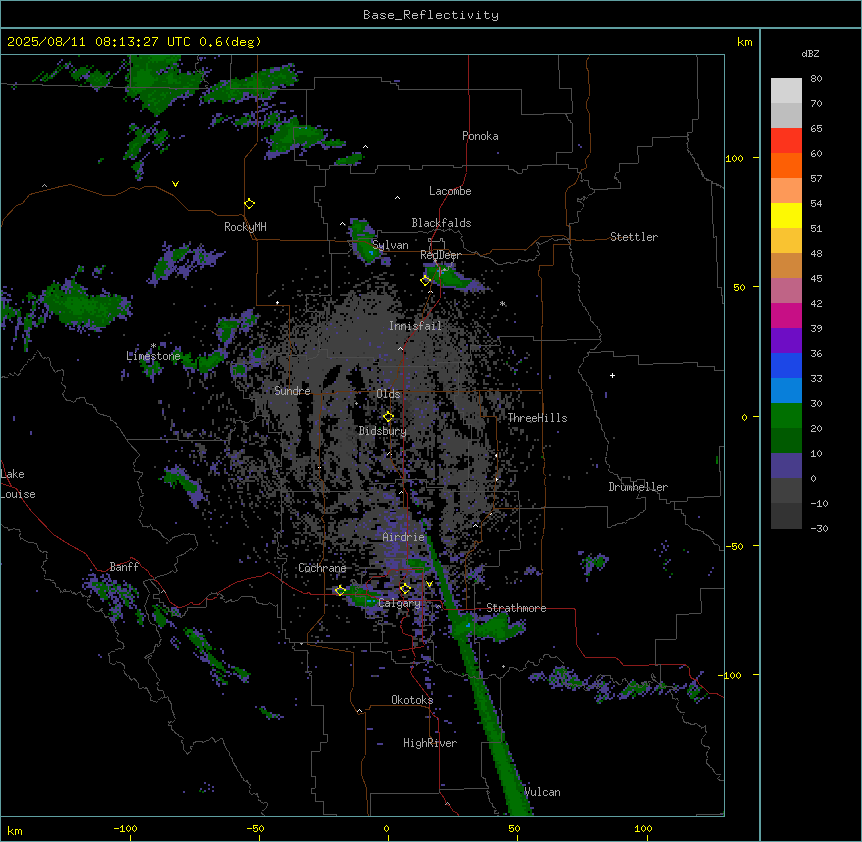Click the yellow station marker near RockyMH
This screenshot has height=842, width=862.
(x=249, y=204)
